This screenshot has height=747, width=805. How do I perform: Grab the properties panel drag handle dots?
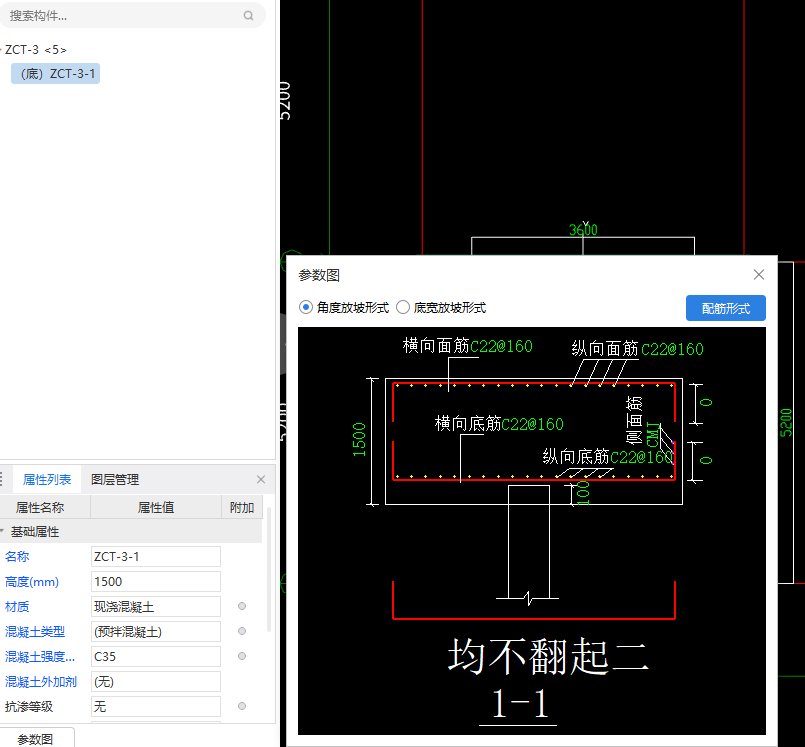click(x=2, y=480)
